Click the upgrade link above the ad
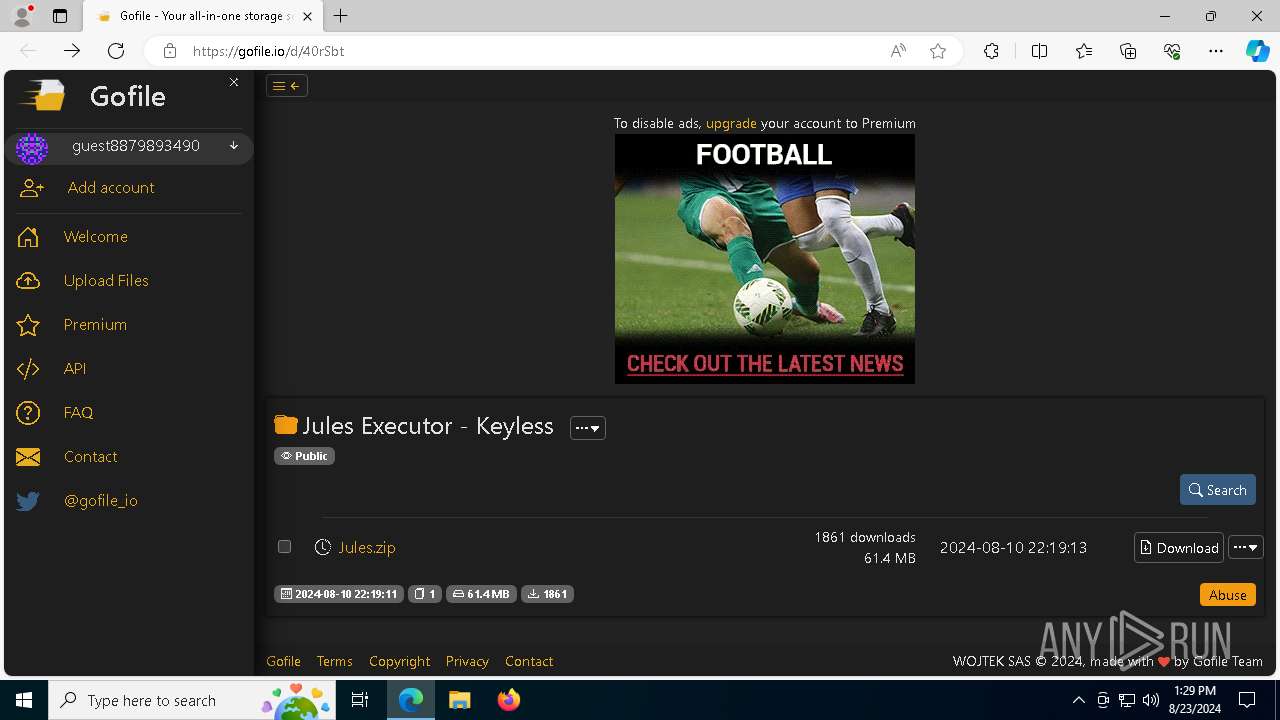The height and width of the screenshot is (720, 1280). 731,123
